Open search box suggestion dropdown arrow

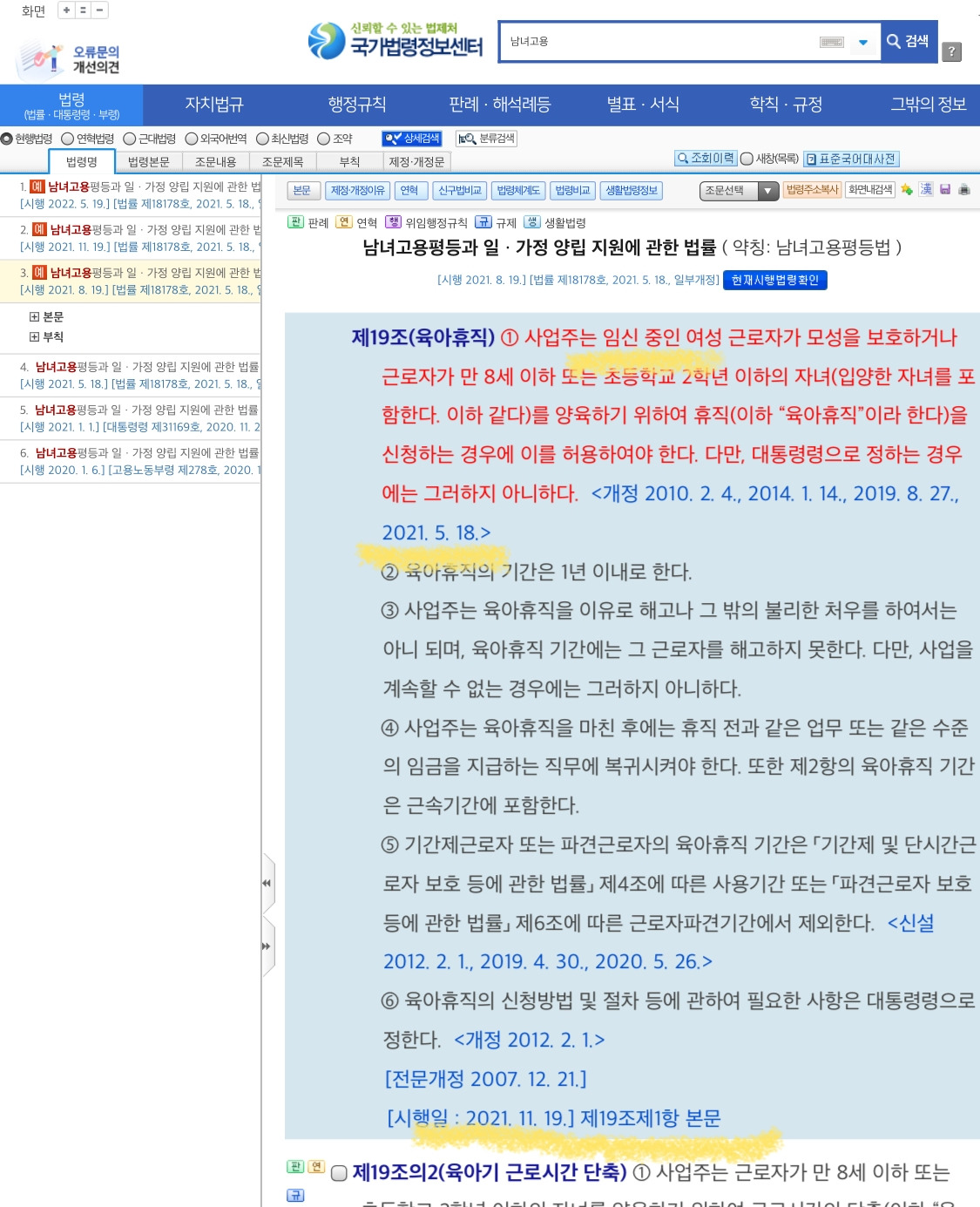coord(863,42)
